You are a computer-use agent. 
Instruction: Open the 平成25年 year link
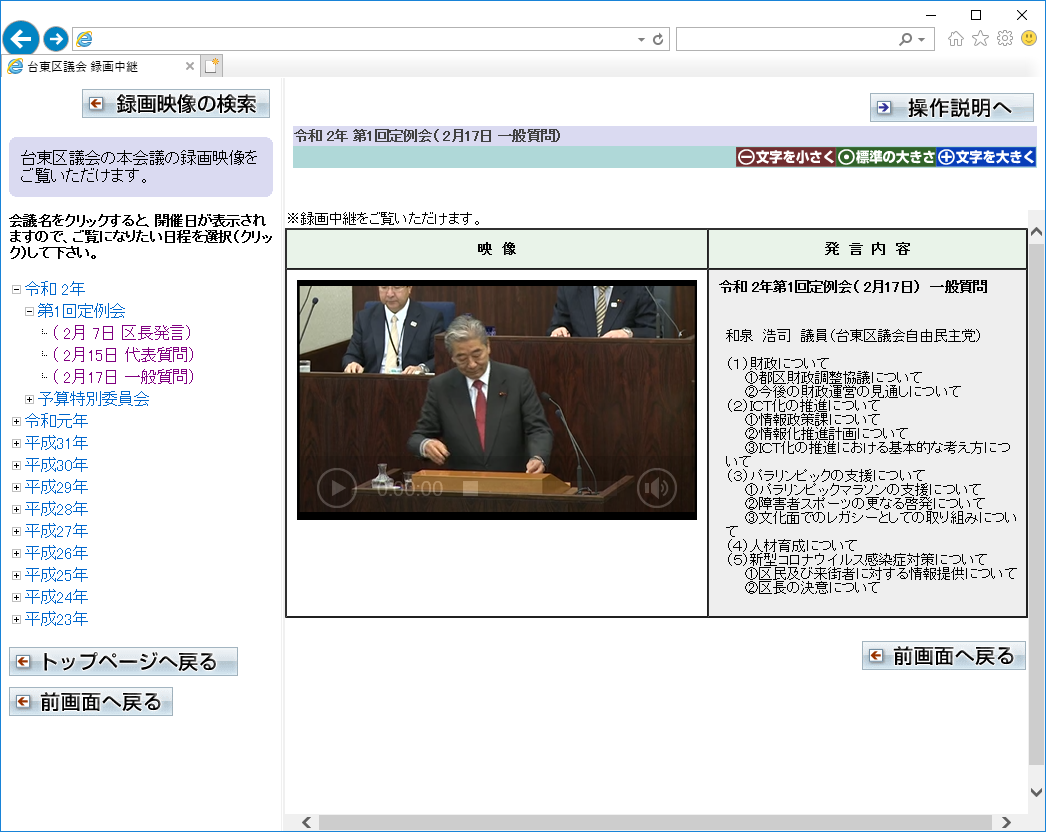click(56, 575)
